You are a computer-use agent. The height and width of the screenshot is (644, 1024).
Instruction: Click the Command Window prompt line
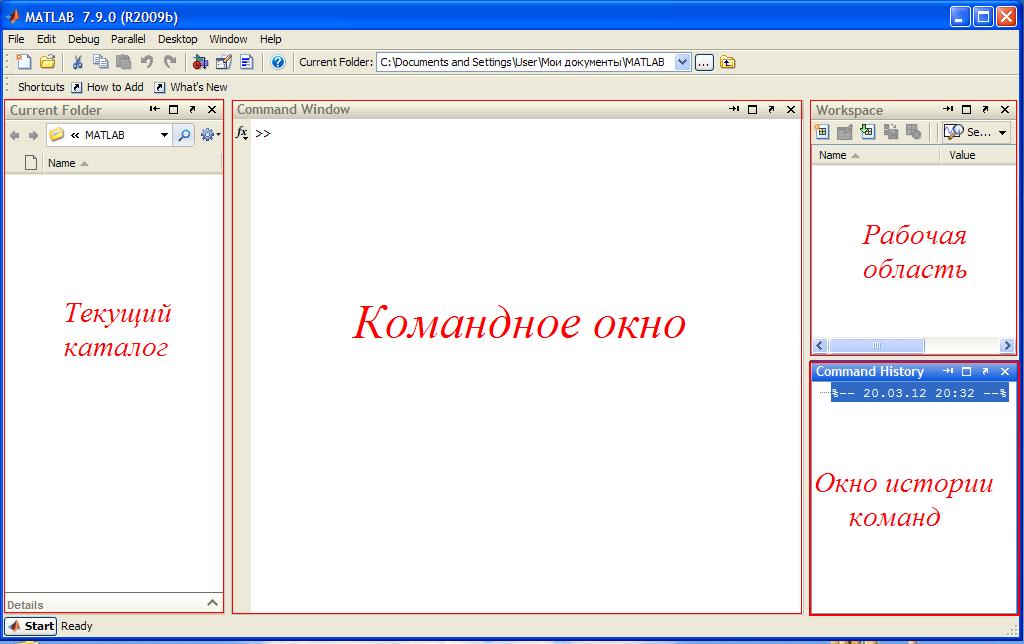click(x=526, y=134)
